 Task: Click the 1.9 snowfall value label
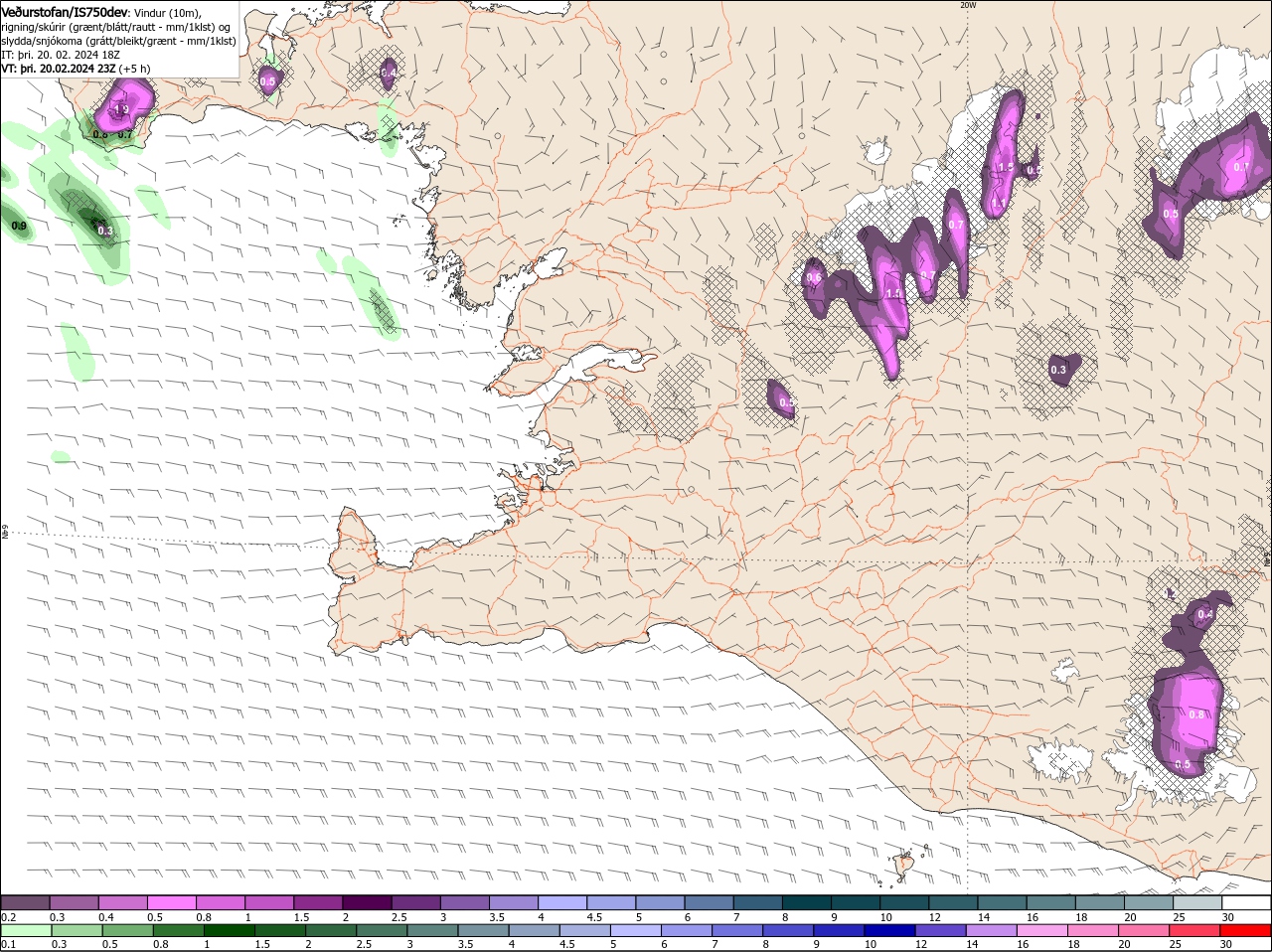click(x=122, y=109)
